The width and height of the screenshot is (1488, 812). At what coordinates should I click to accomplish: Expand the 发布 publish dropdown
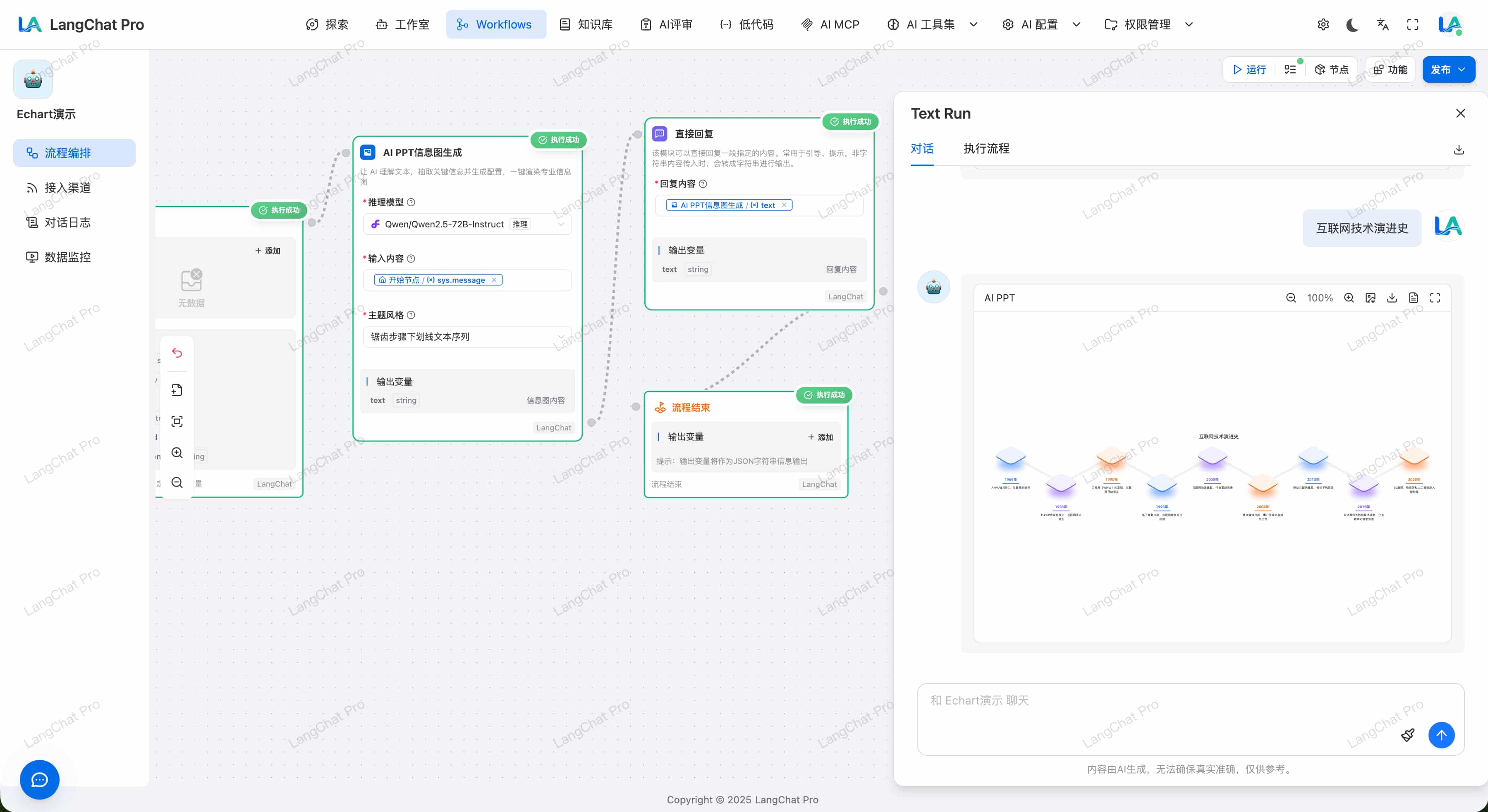(1462, 70)
